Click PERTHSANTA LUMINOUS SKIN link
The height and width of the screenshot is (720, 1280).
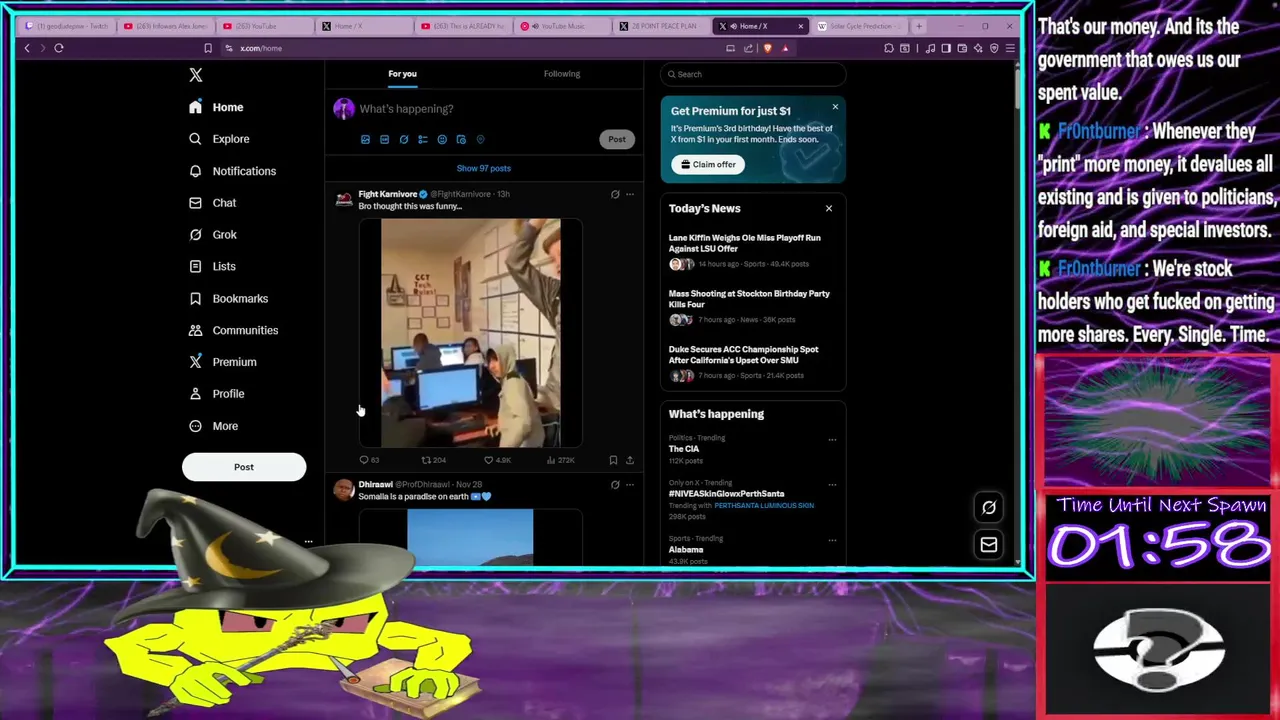tap(764, 506)
